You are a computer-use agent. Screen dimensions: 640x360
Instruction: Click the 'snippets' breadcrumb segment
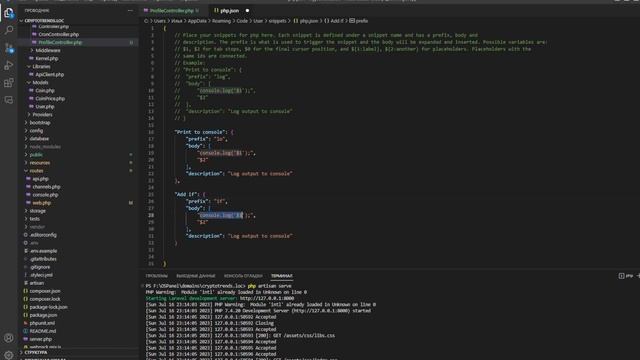point(277,21)
